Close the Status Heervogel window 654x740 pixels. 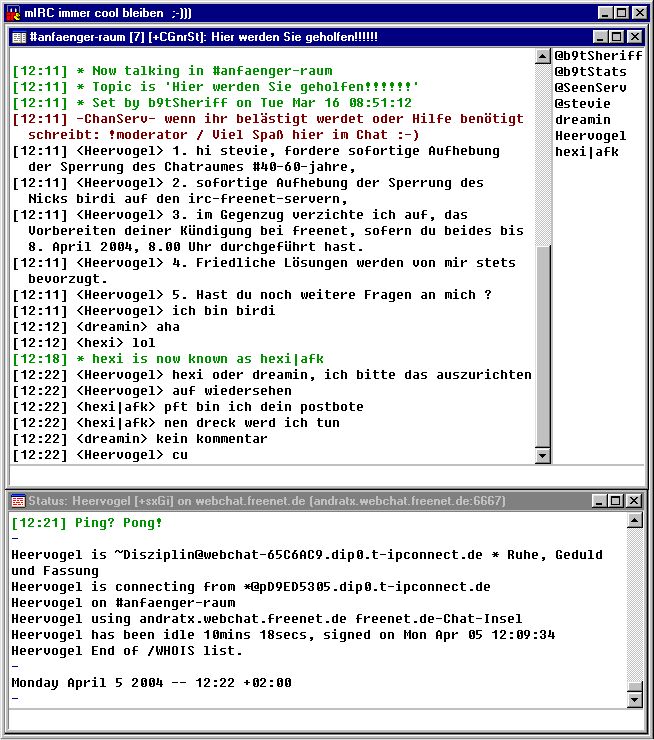point(634,501)
